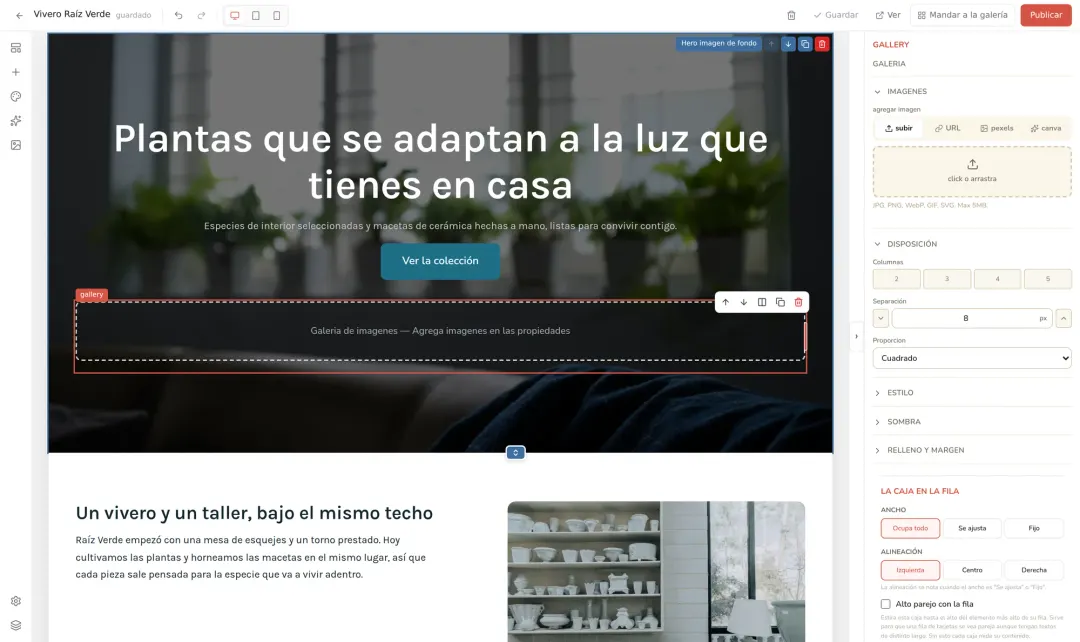Open preview with Ver button
This screenshot has width=1080, height=642.
point(888,15)
